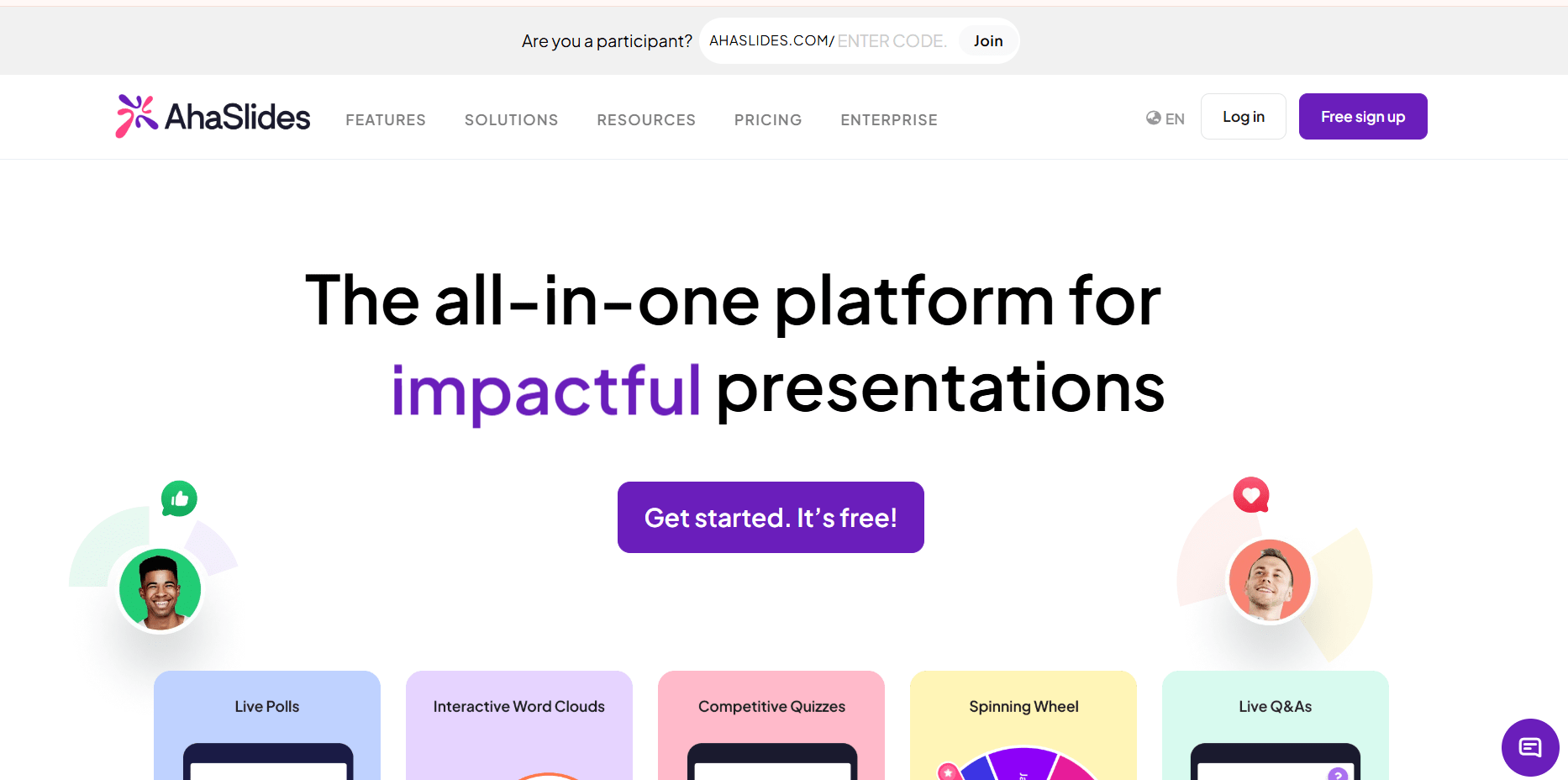Expand the Features menu
Screen dimensions: 1568x780
click(386, 120)
